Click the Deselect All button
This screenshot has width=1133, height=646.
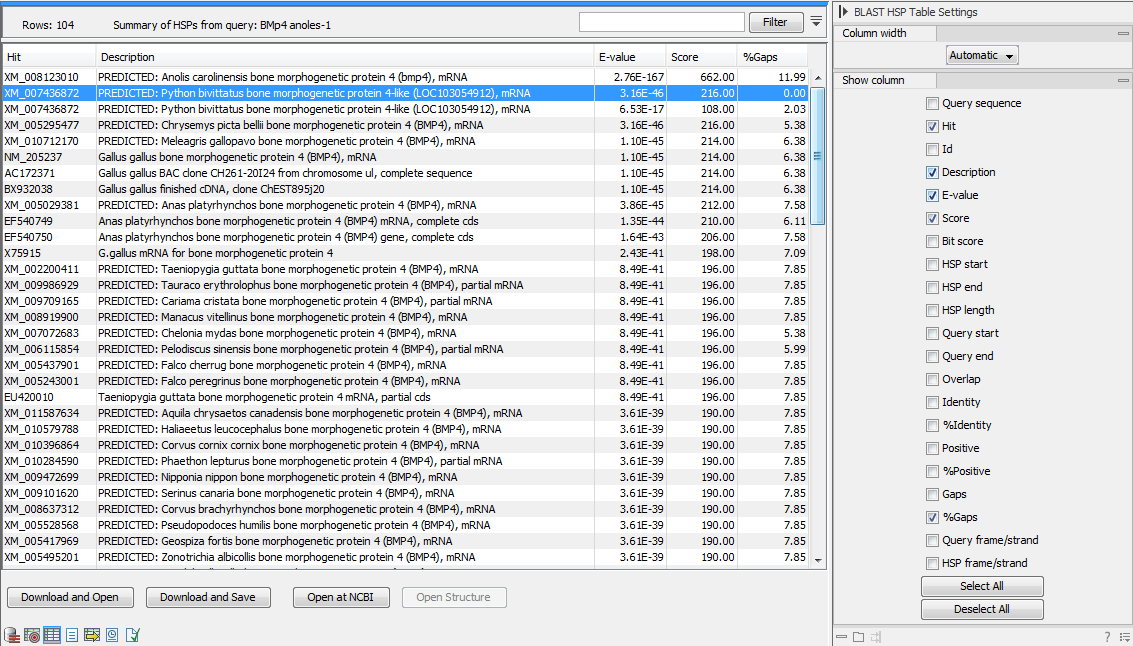981,608
